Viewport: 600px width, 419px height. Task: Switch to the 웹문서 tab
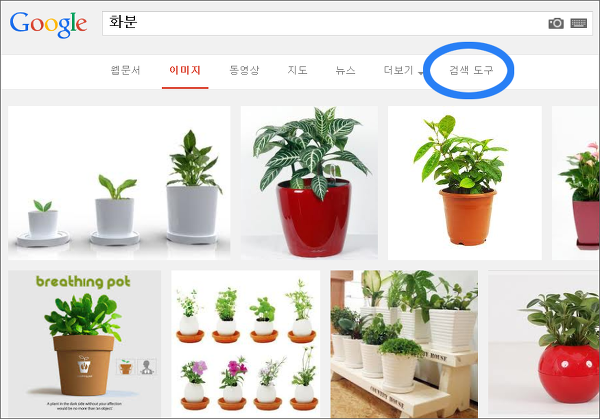(126, 70)
